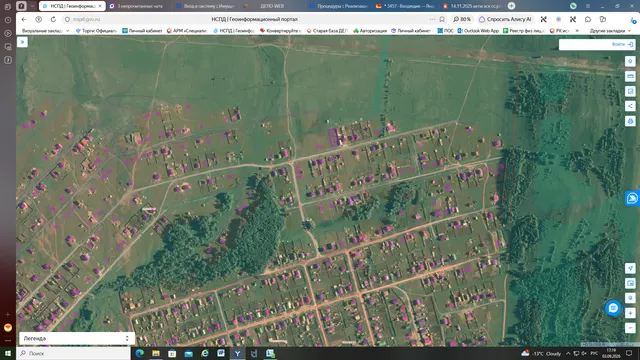Switch to the Вход в систему tab
This screenshot has height=360, width=640.
pyautogui.click(x=205, y=6)
